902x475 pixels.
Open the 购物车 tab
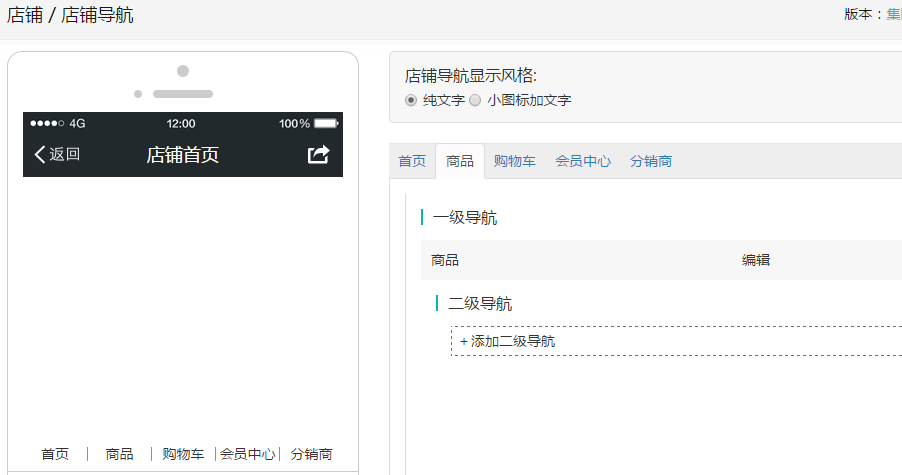[514, 161]
